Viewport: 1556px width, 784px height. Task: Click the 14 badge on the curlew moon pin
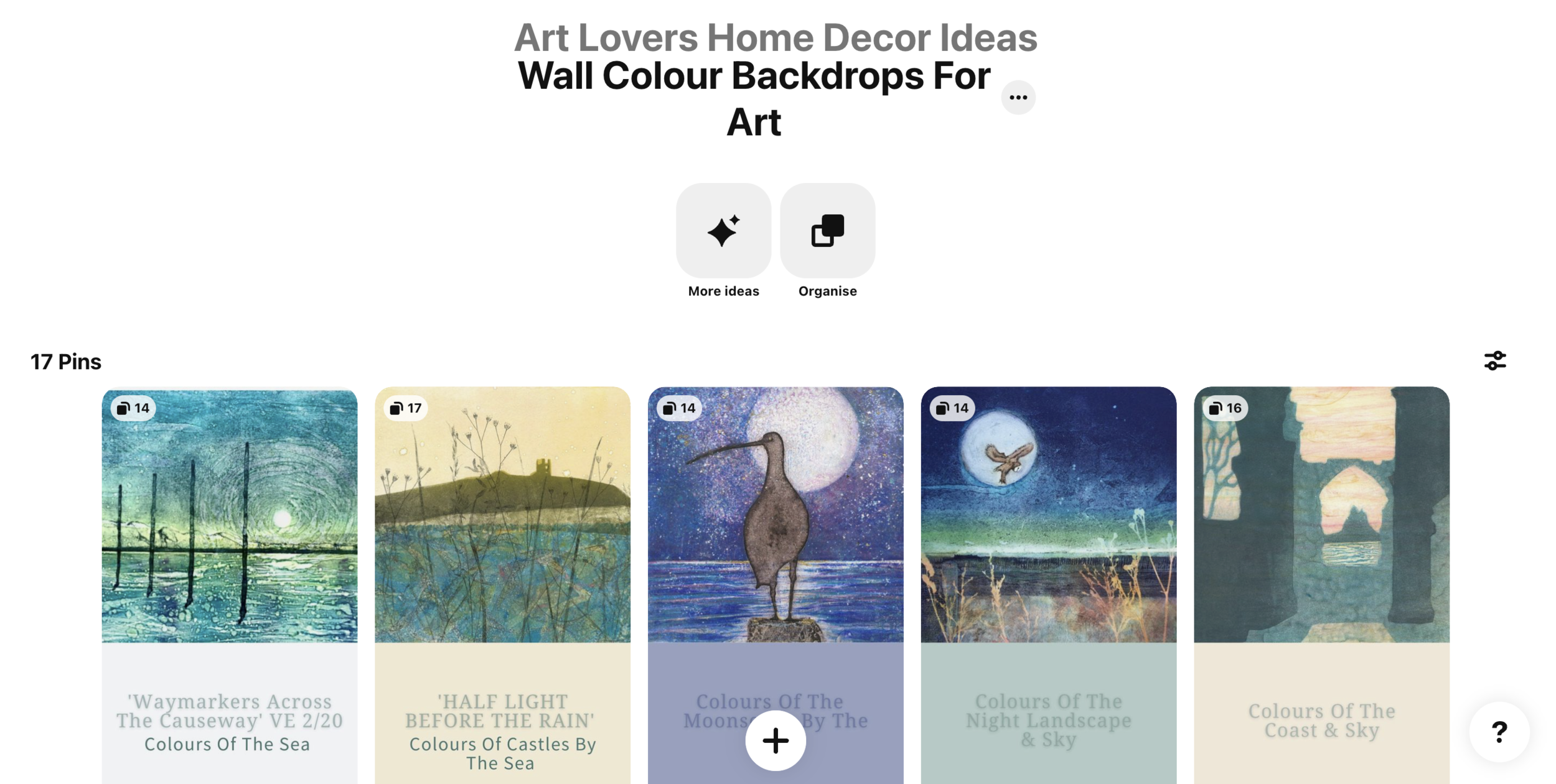679,408
